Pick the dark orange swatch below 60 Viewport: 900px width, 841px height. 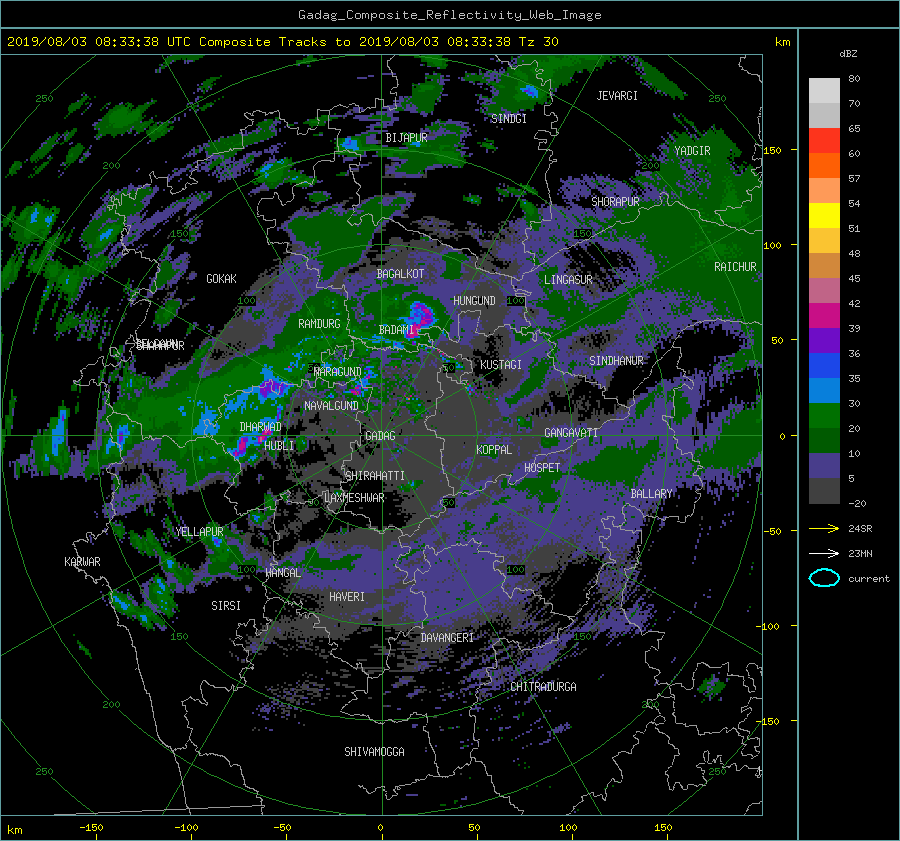click(824, 165)
